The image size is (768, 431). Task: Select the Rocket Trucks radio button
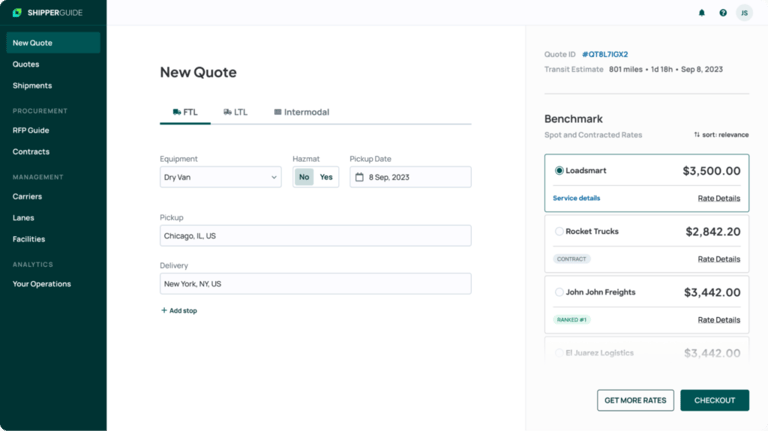[559, 231]
